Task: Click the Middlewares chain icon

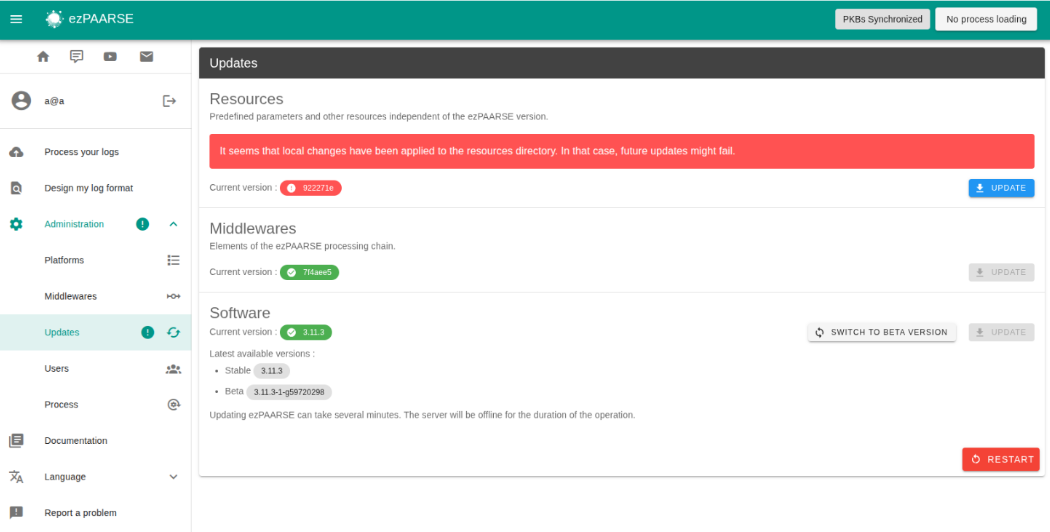Action: pos(173,296)
